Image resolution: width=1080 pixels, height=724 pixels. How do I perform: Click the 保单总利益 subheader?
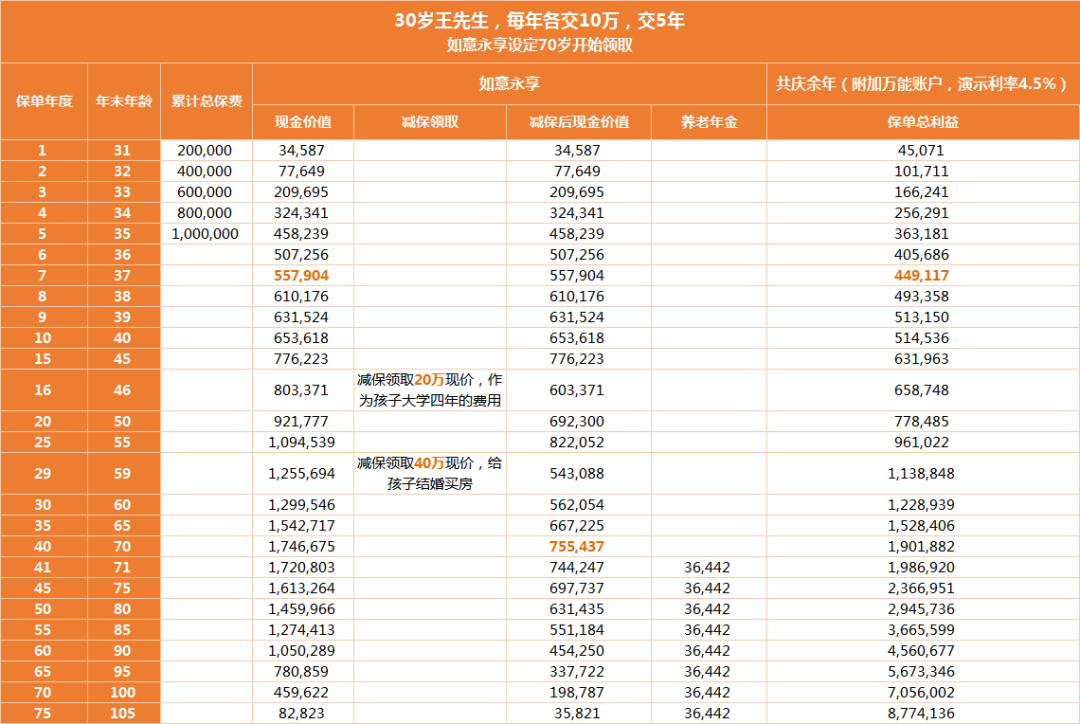921,121
